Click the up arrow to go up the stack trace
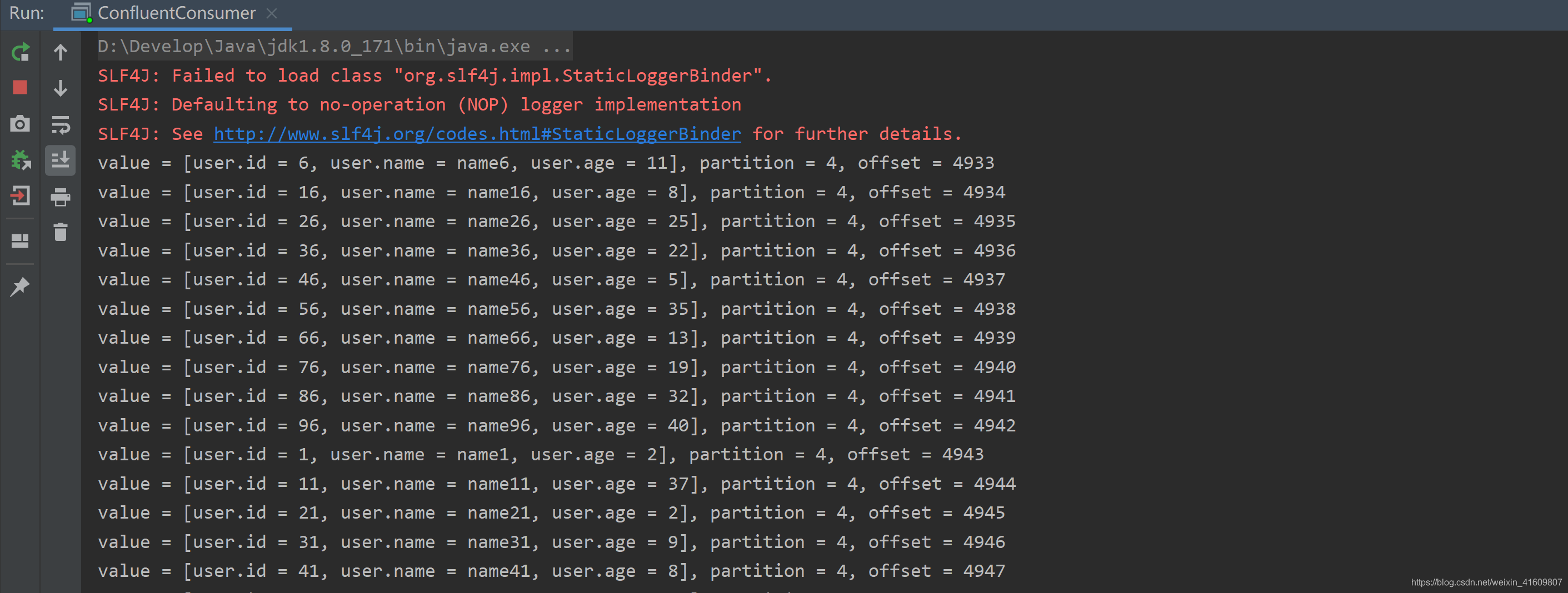1568x593 pixels. pos(60,52)
